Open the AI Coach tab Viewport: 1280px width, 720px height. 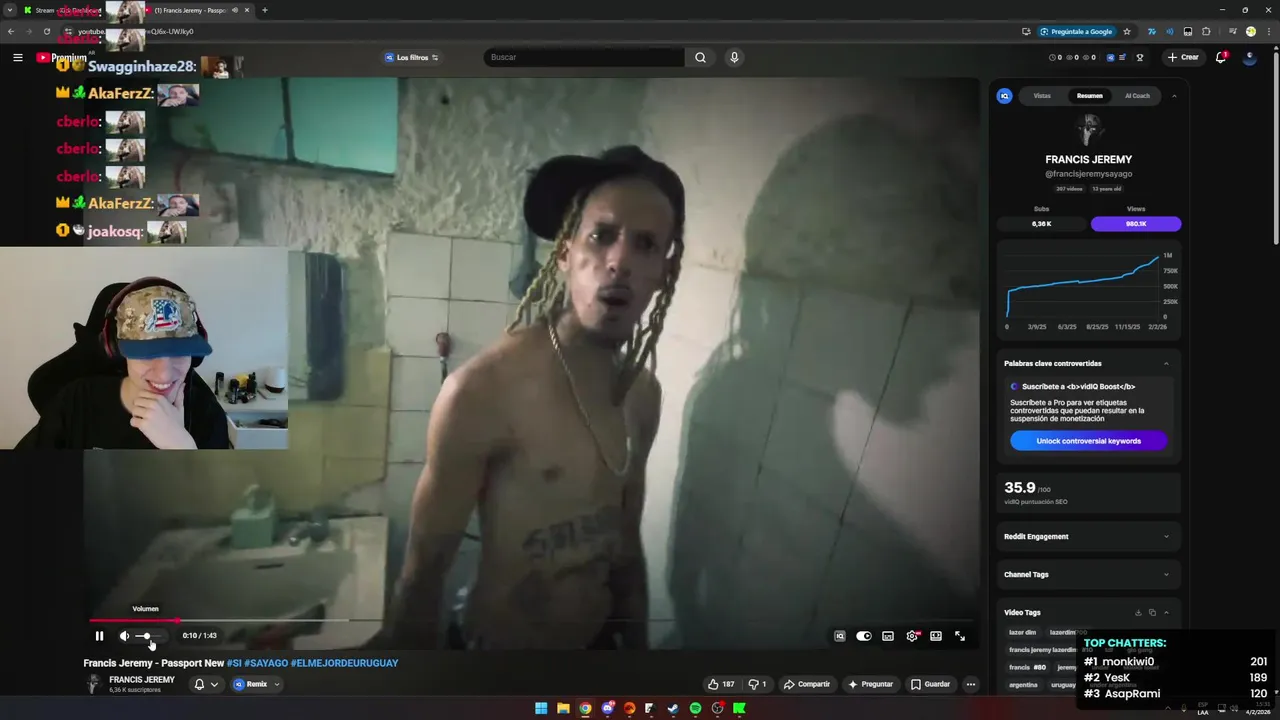(x=1138, y=96)
